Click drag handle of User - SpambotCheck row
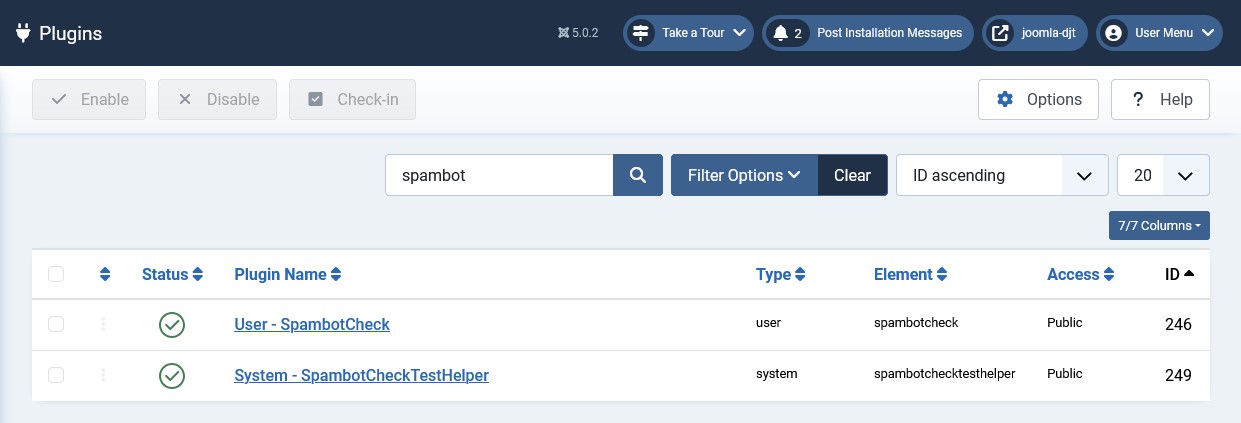1241x423 pixels. 104,324
